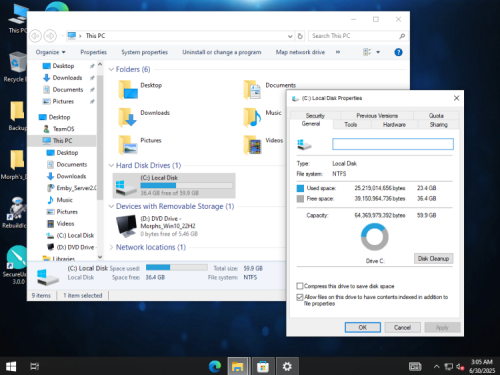
Task: Collapse the Folders (6) group
Action: point(111,69)
